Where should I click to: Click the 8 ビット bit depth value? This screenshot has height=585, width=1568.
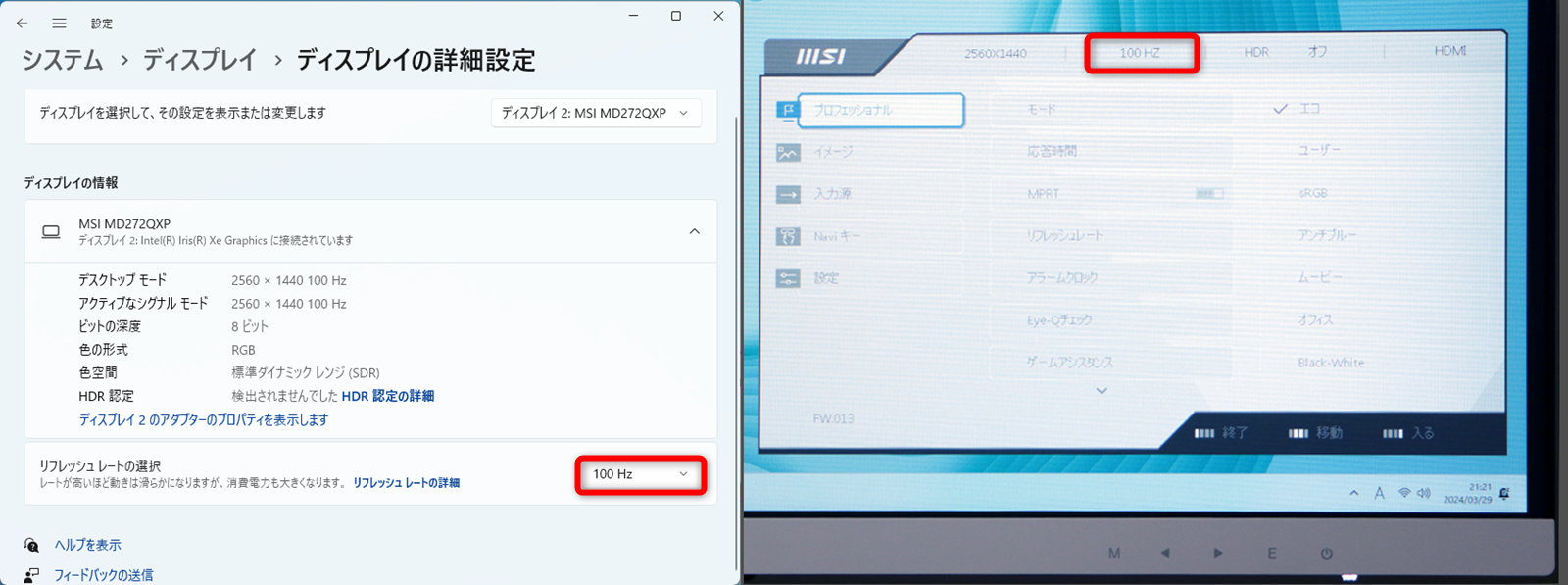click(250, 326)
